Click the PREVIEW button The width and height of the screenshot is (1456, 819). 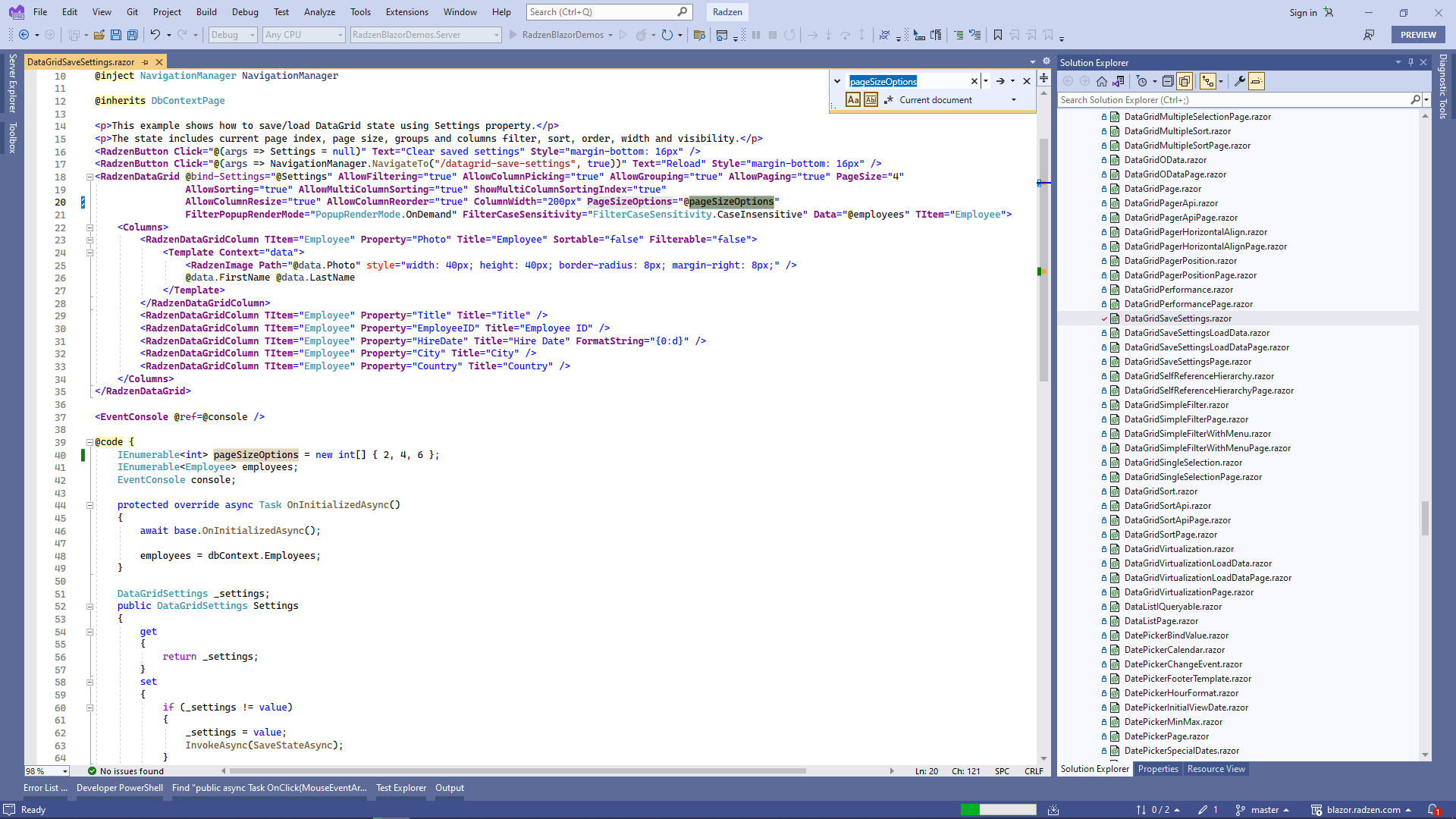tap(1417, 34)
